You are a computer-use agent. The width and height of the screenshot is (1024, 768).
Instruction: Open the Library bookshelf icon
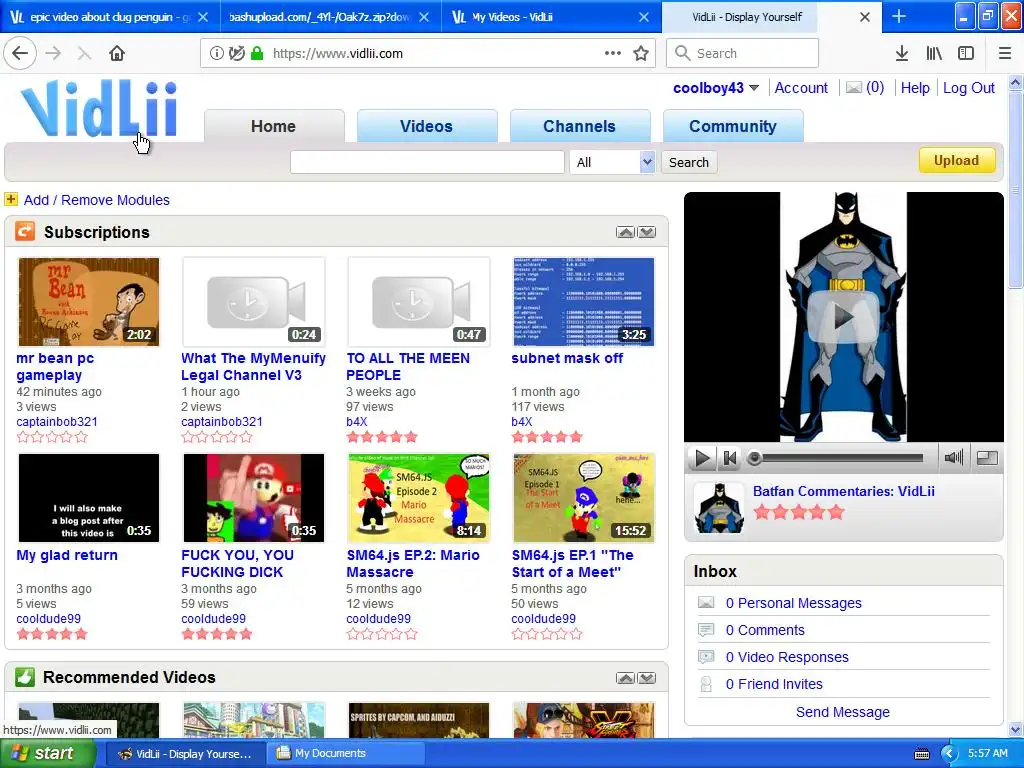point(934,54)
